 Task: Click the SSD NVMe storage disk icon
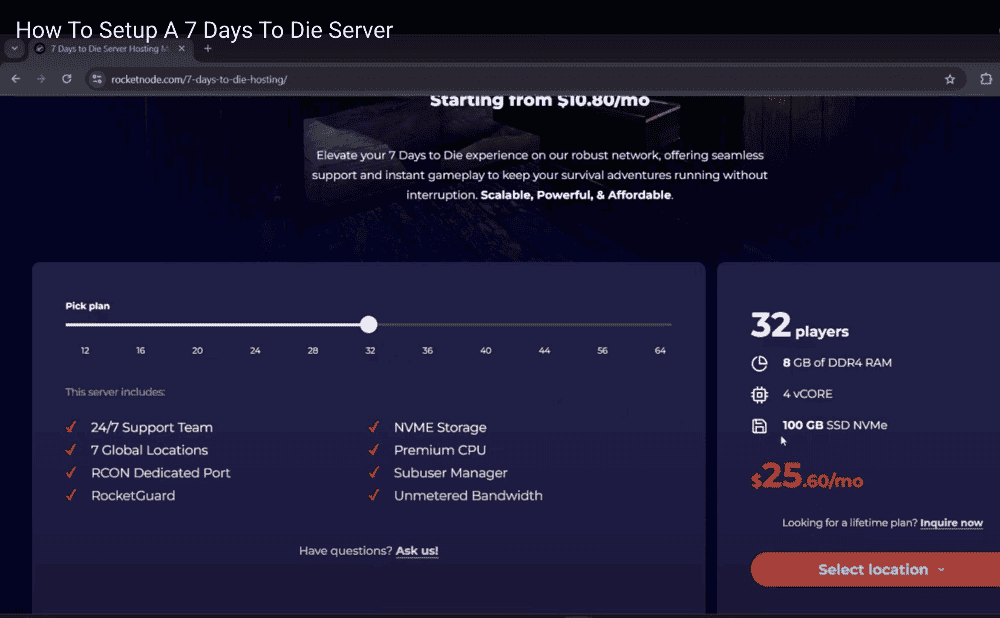point(759,426)
